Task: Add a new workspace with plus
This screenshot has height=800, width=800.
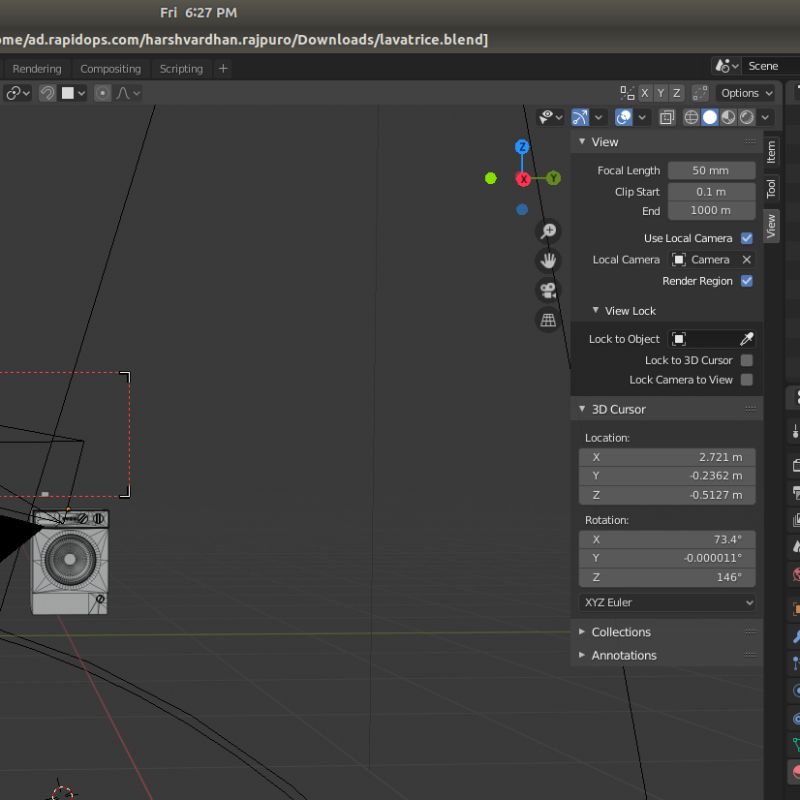Action: (223, 69)
